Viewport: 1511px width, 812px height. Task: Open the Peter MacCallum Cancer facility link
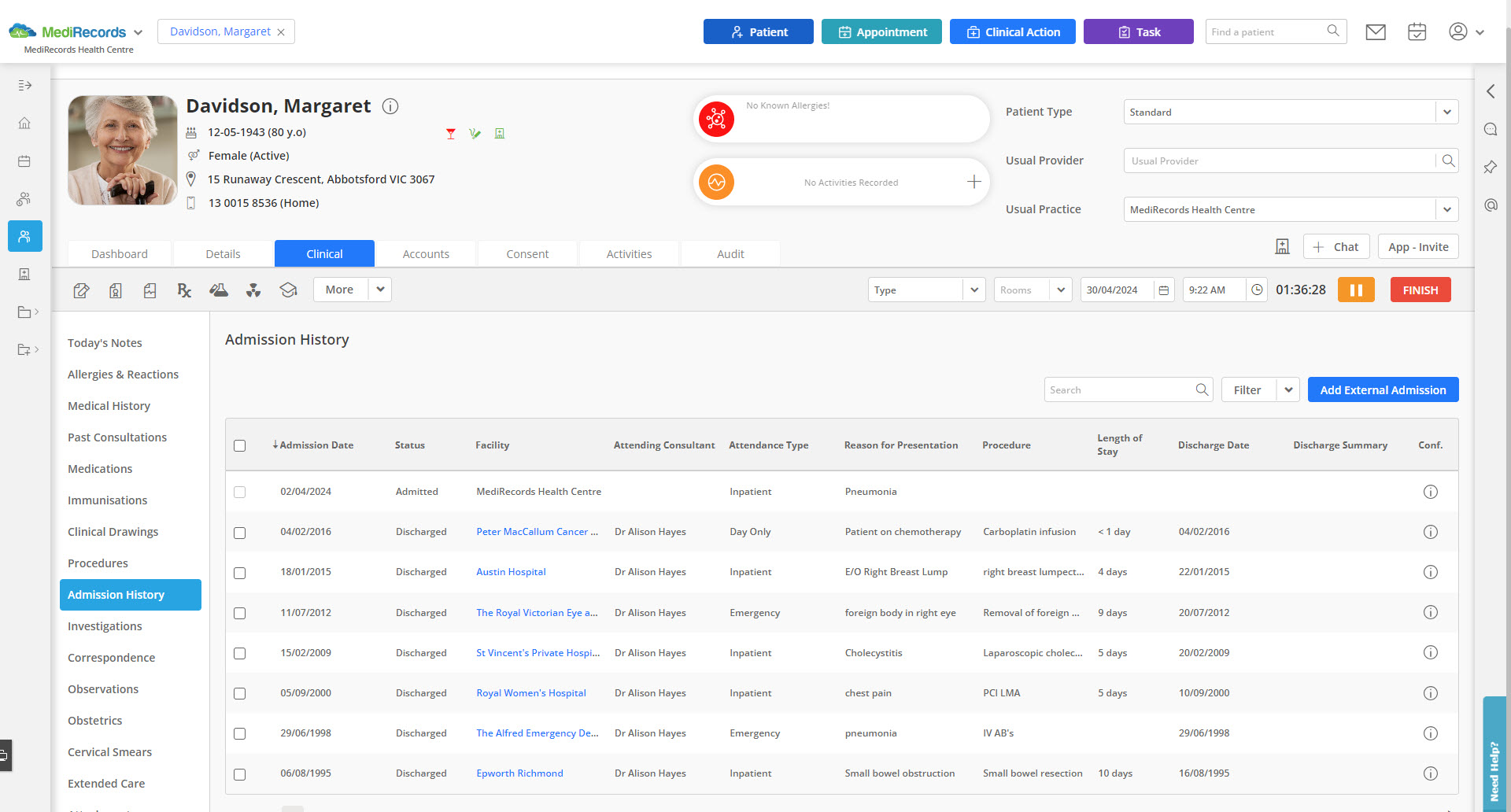pos(537,532)
